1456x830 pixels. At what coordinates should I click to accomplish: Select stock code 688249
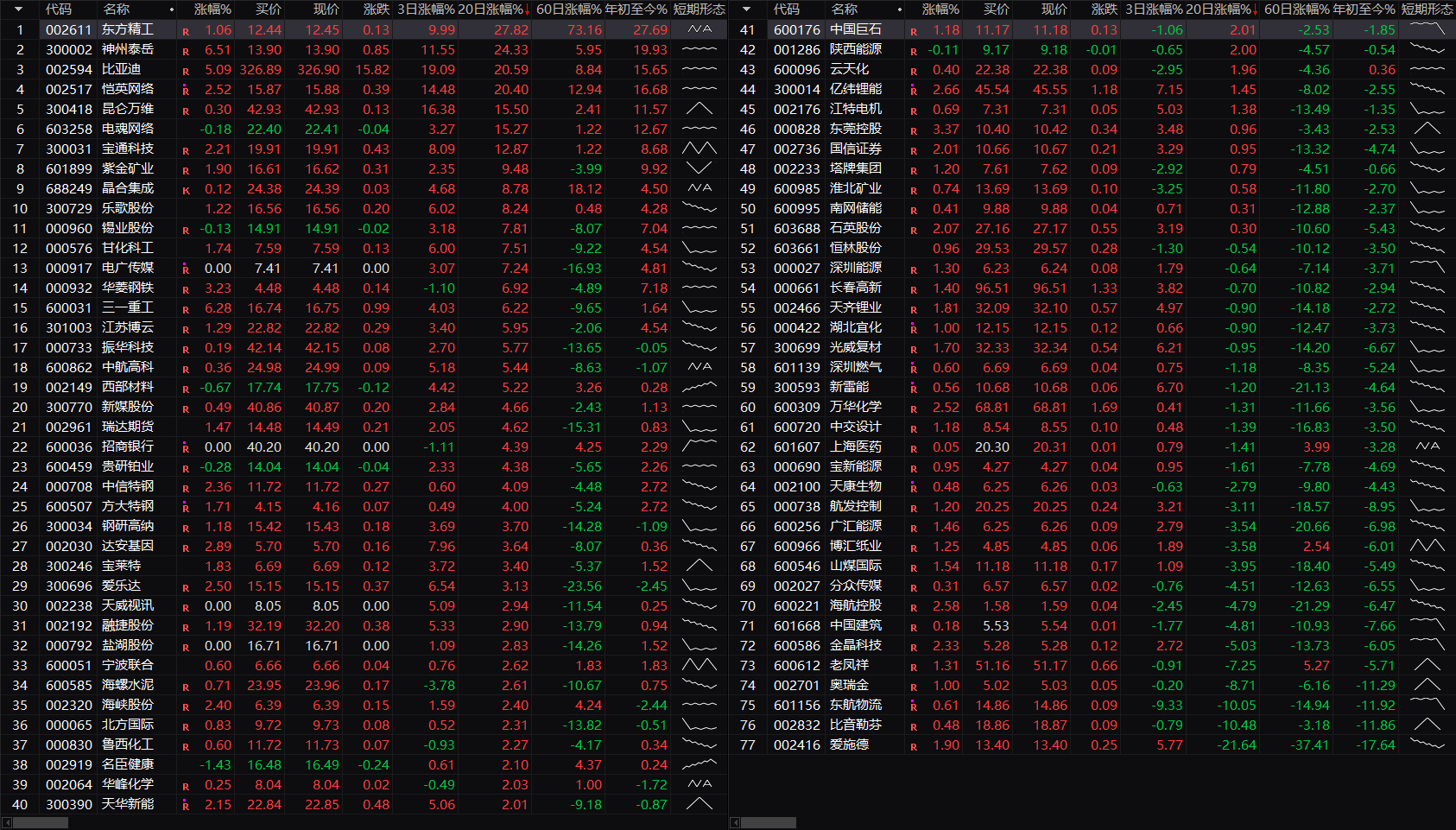69,188
